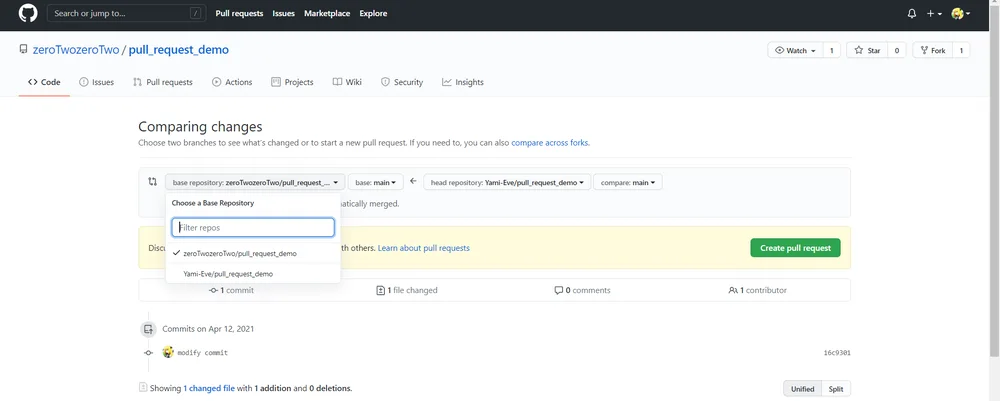Screen dimensions: 1000x401
Task: Follow the compare across forks link
Action: click(550, 143)
